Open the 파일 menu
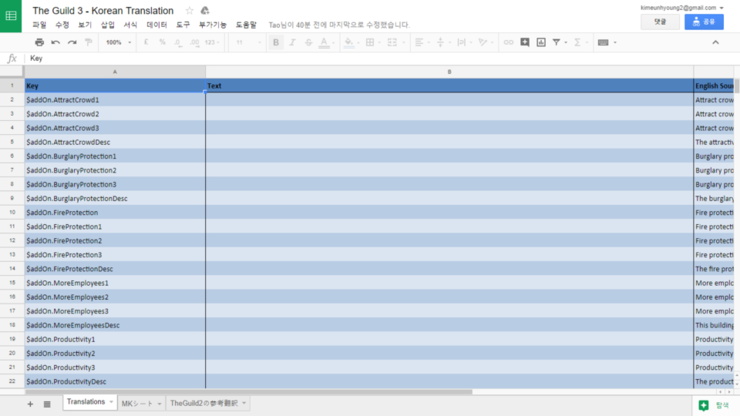This screenshot has height=416, width=740. click(x=39, y=25)
